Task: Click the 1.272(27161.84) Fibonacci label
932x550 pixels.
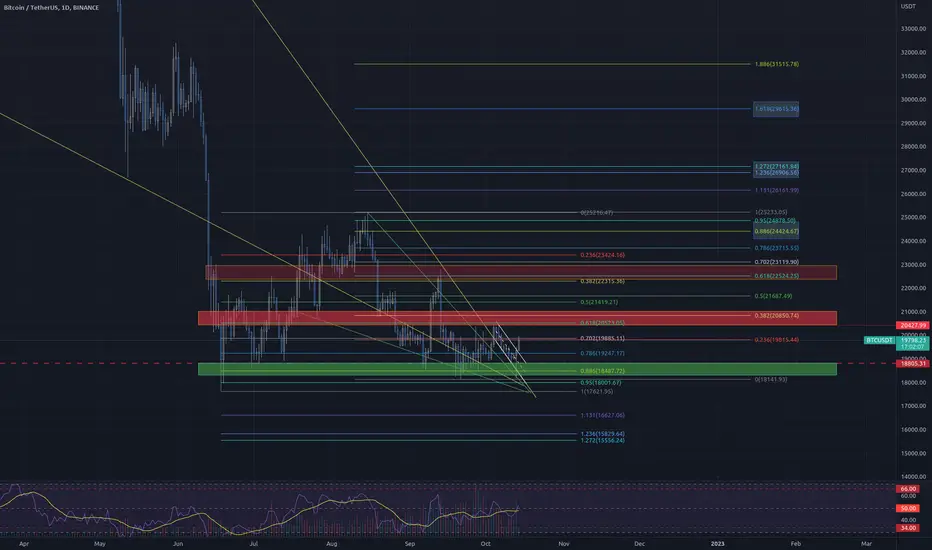Action: pos(776,166)
